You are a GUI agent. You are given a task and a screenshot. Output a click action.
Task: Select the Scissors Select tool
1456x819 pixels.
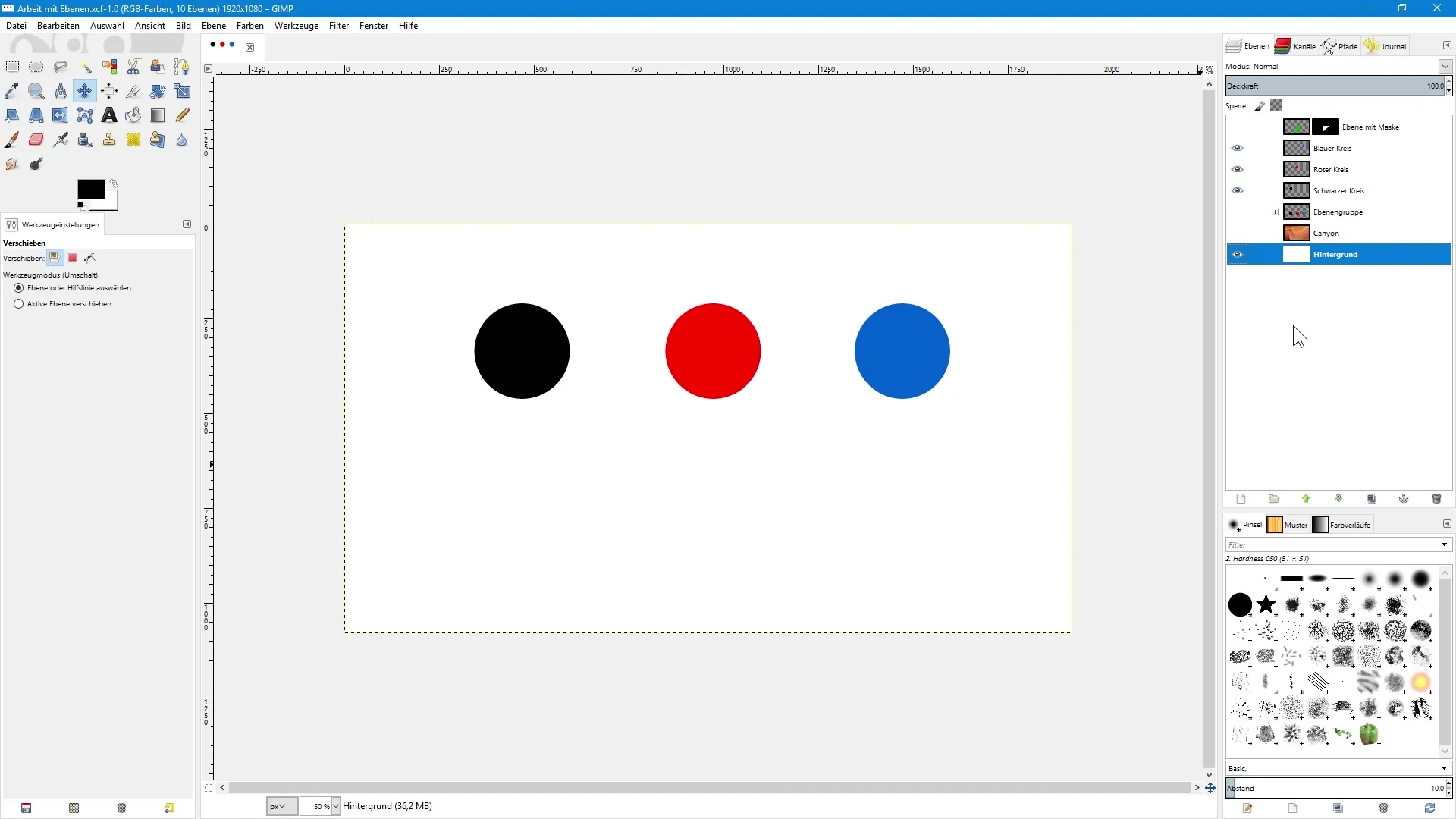133,67
